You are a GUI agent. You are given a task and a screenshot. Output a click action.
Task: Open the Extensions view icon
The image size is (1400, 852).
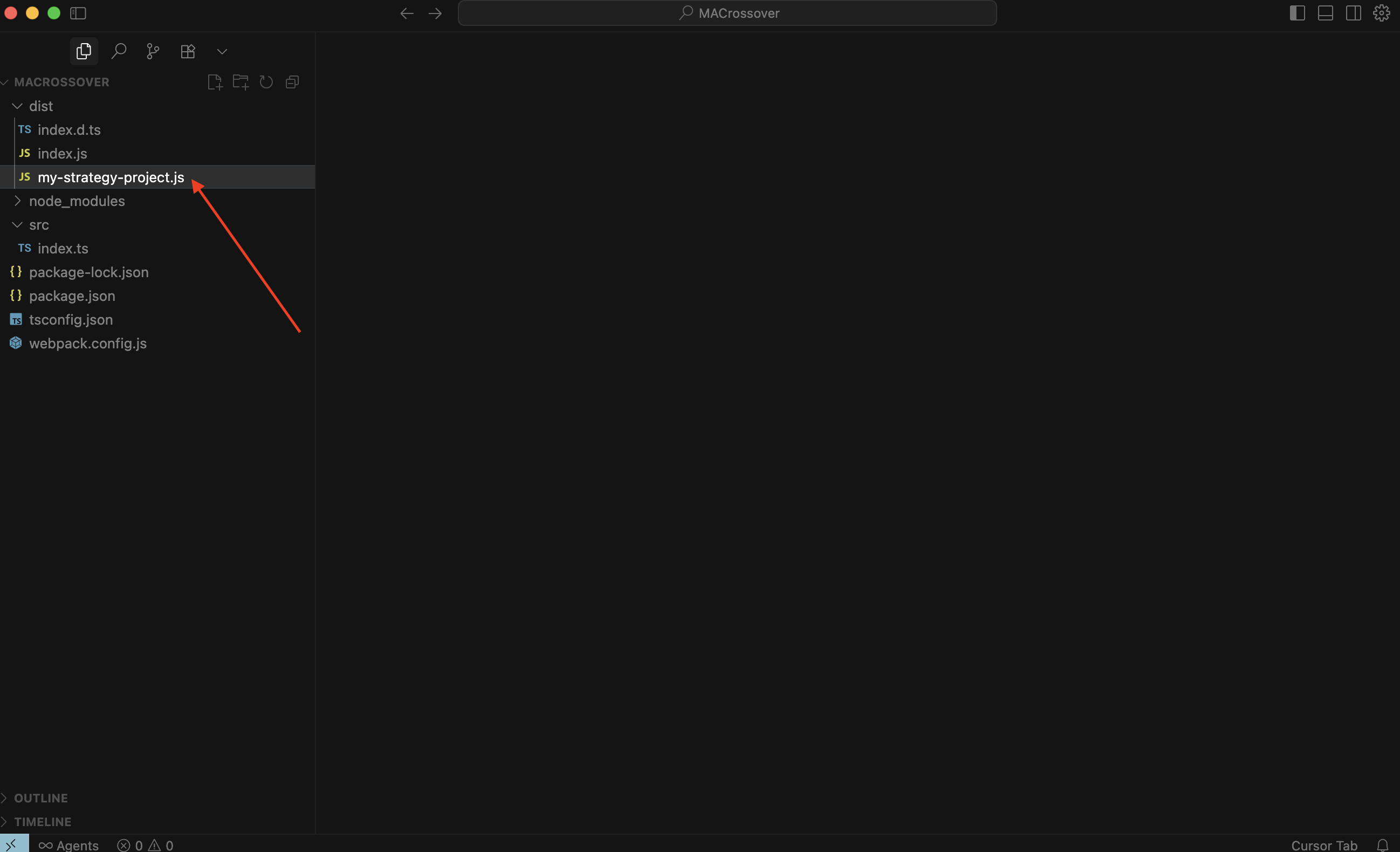click(188, 51)
